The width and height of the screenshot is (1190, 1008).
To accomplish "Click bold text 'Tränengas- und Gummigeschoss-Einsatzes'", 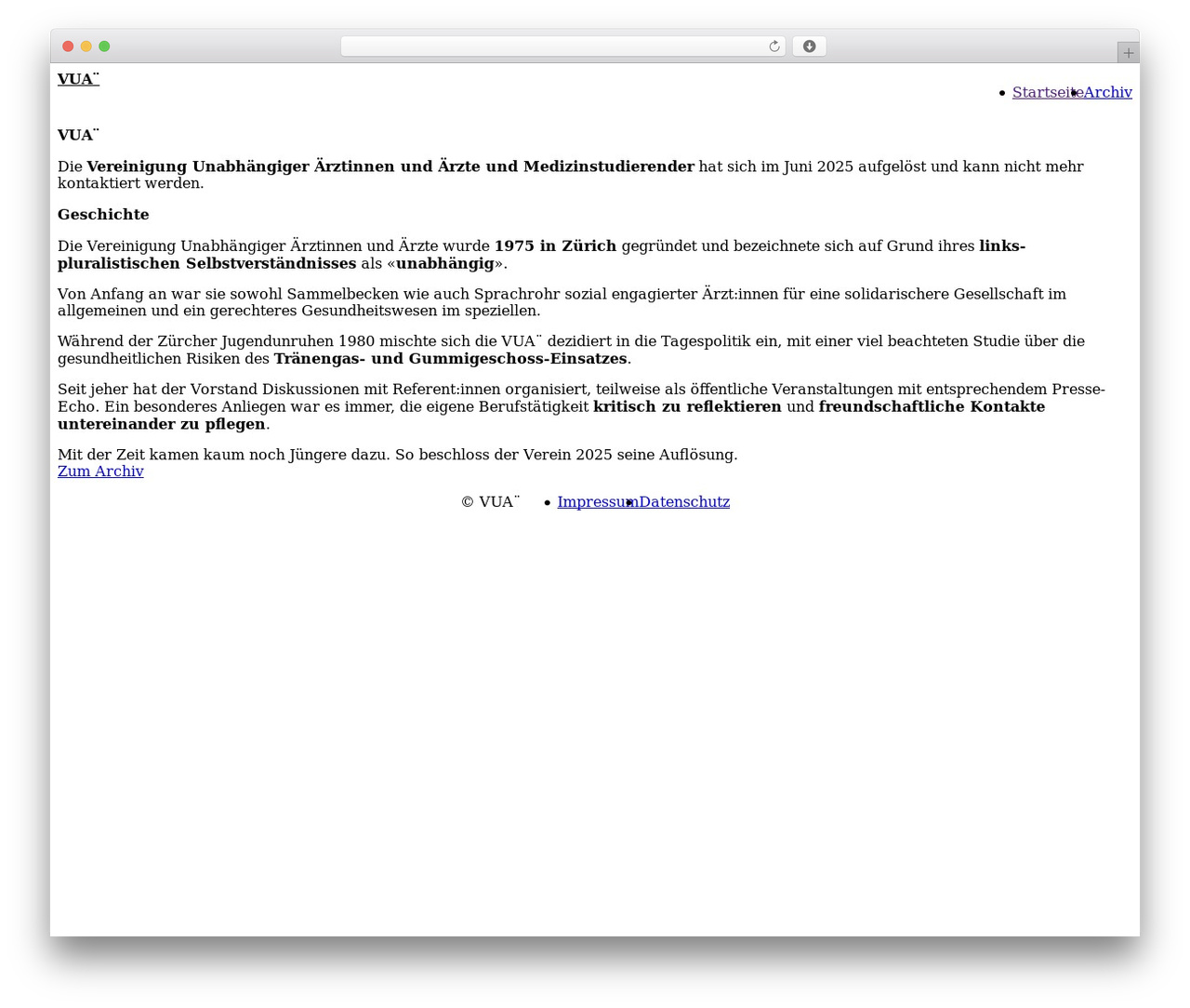I will 450,359.
